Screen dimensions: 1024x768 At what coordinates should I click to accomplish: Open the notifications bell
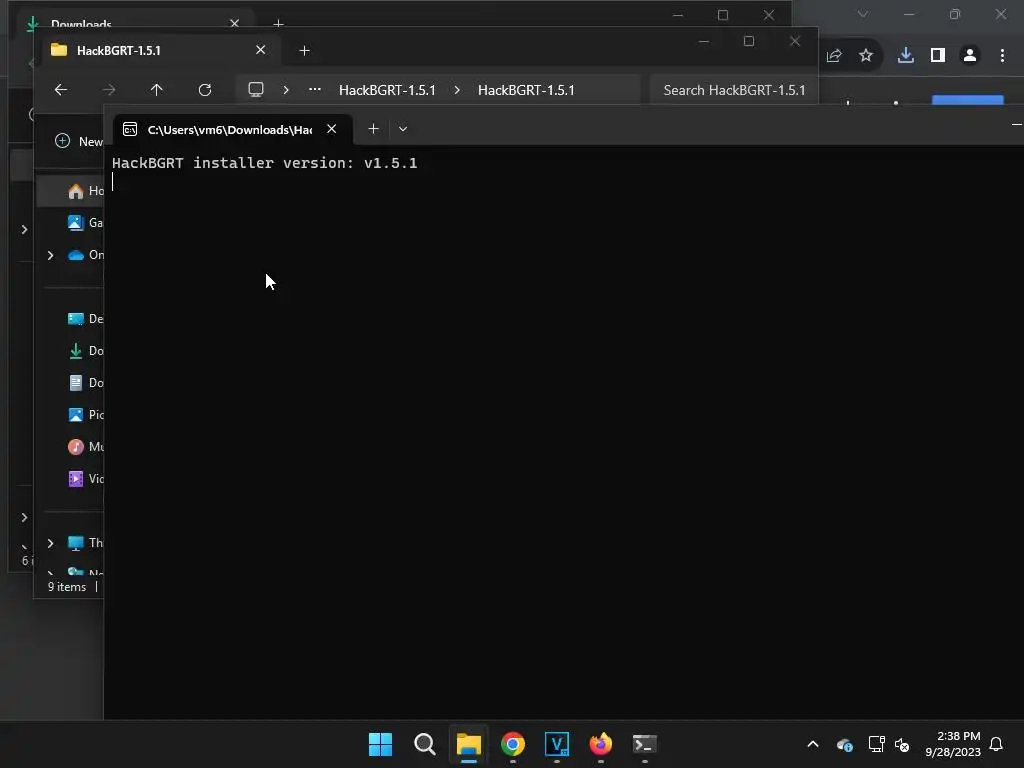996,744
